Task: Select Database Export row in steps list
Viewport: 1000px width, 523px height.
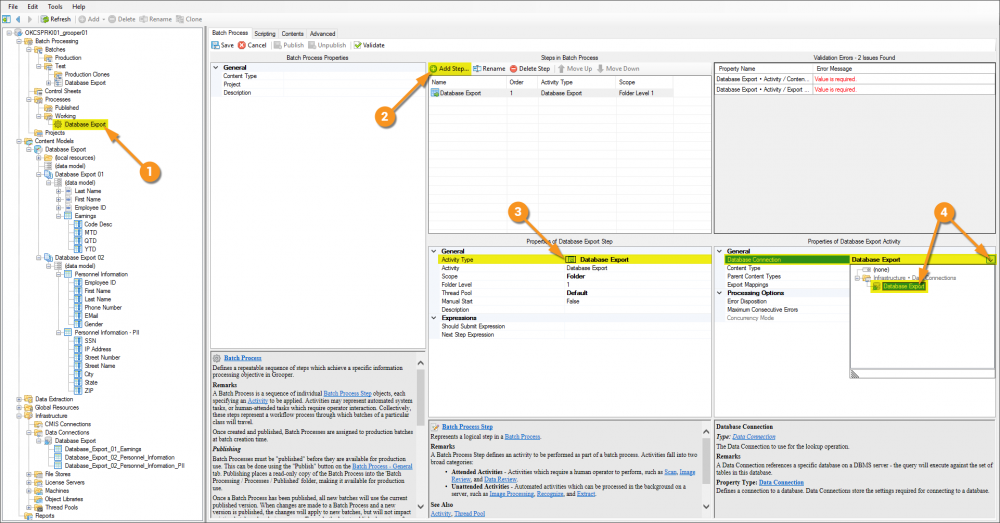Action: pyautogui.click(x=552, y=93)
